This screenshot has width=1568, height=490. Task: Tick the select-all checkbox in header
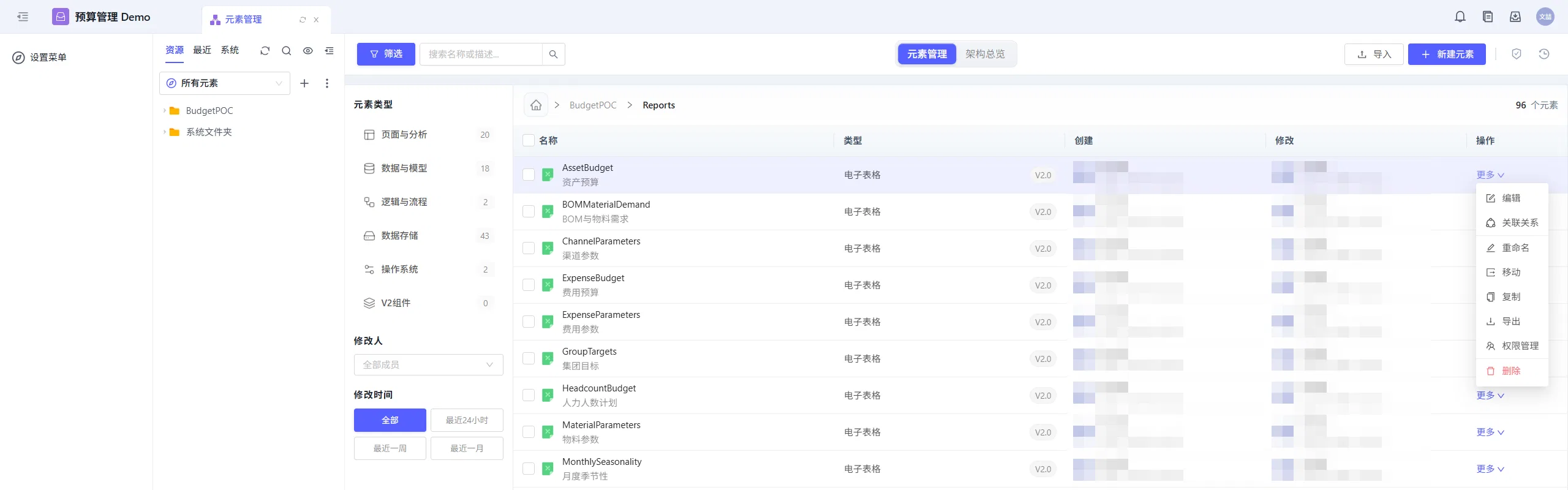(x=529, y=141)
